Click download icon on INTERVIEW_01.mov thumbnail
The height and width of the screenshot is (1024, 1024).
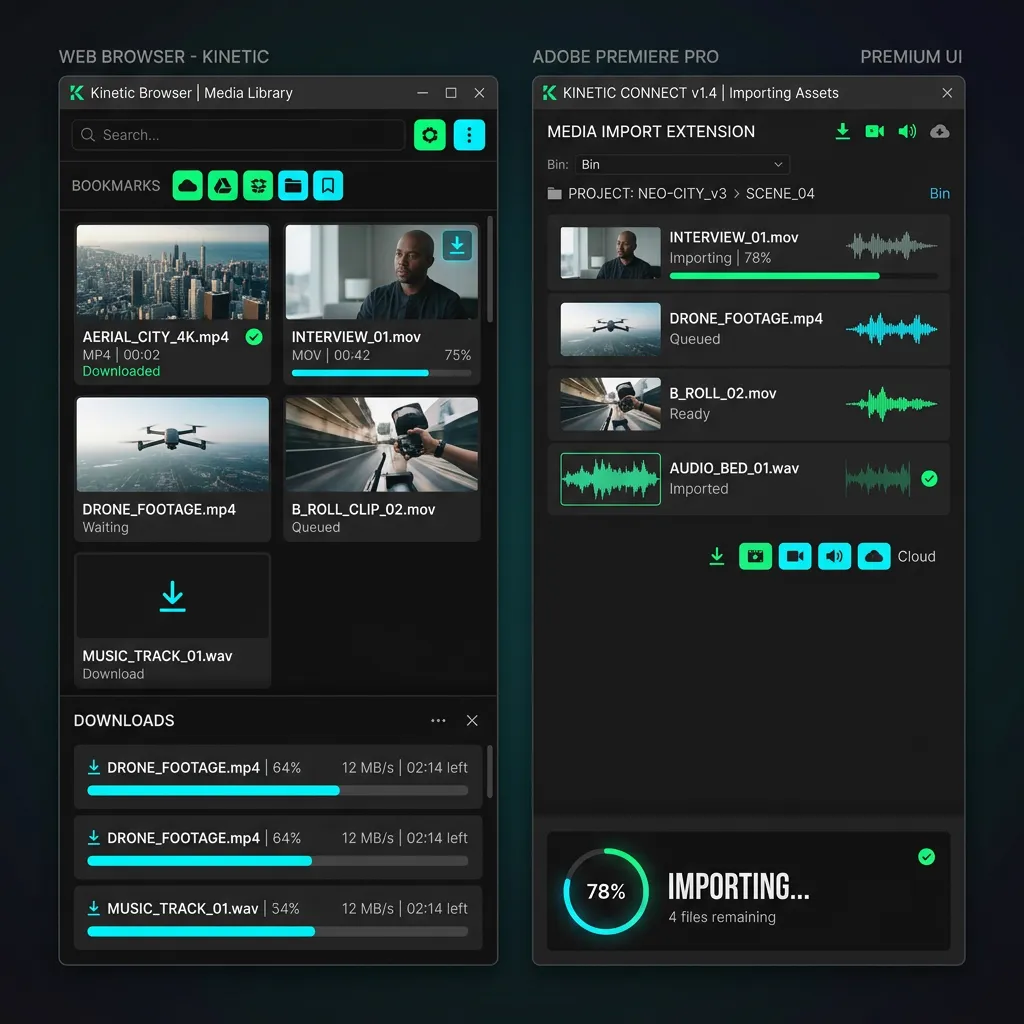(x=457, y=246)
